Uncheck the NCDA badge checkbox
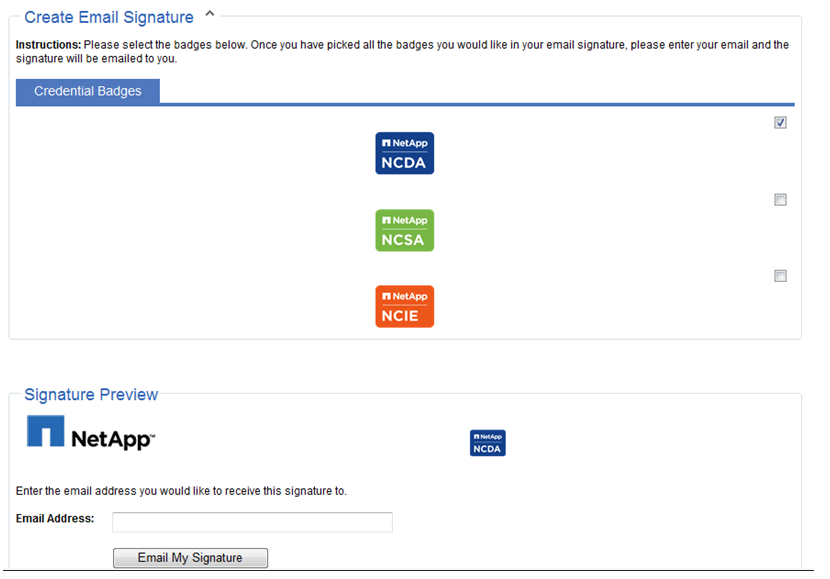This screenshot has width=830, height=579. [x=780, y=122]
